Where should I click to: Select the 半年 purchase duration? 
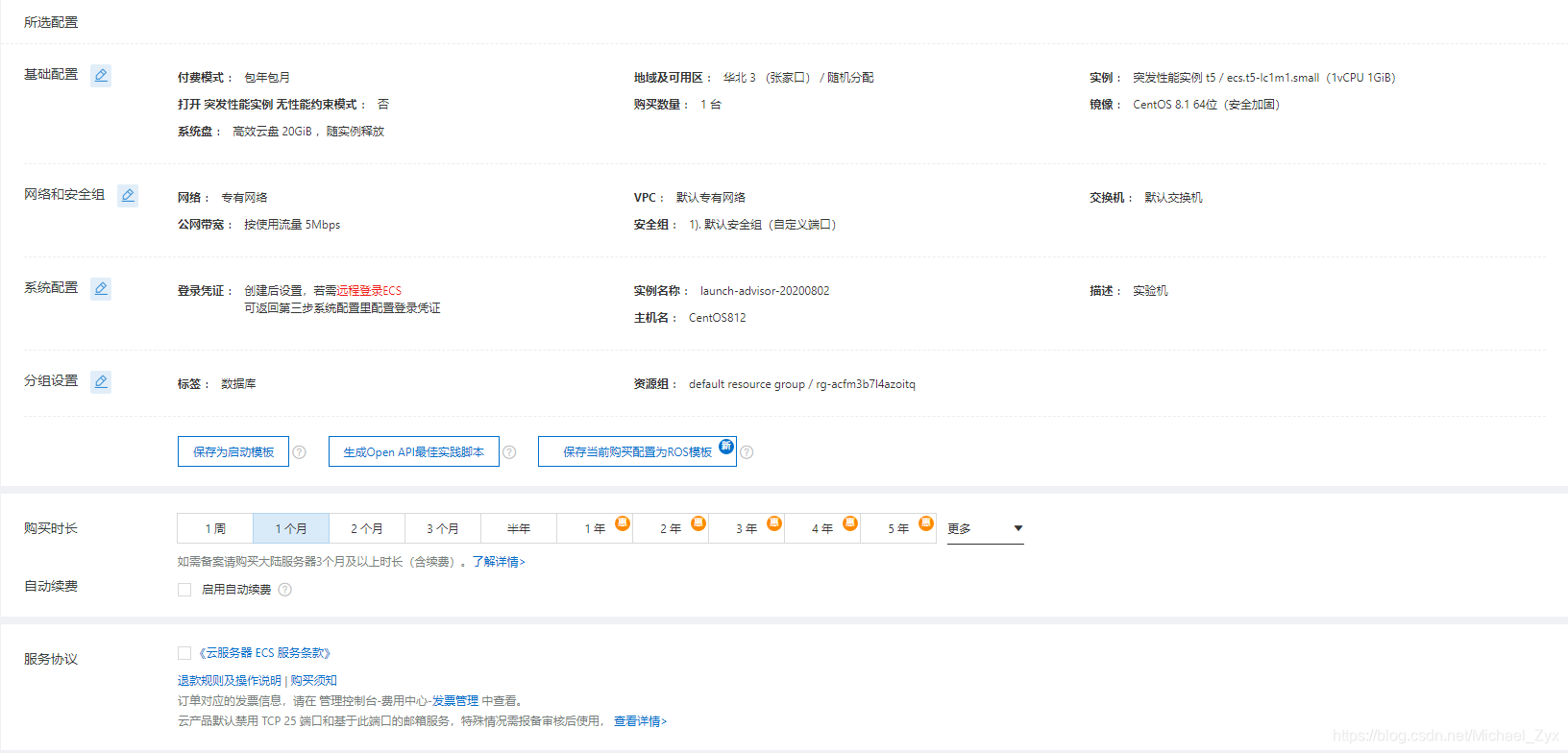[519, 528]
